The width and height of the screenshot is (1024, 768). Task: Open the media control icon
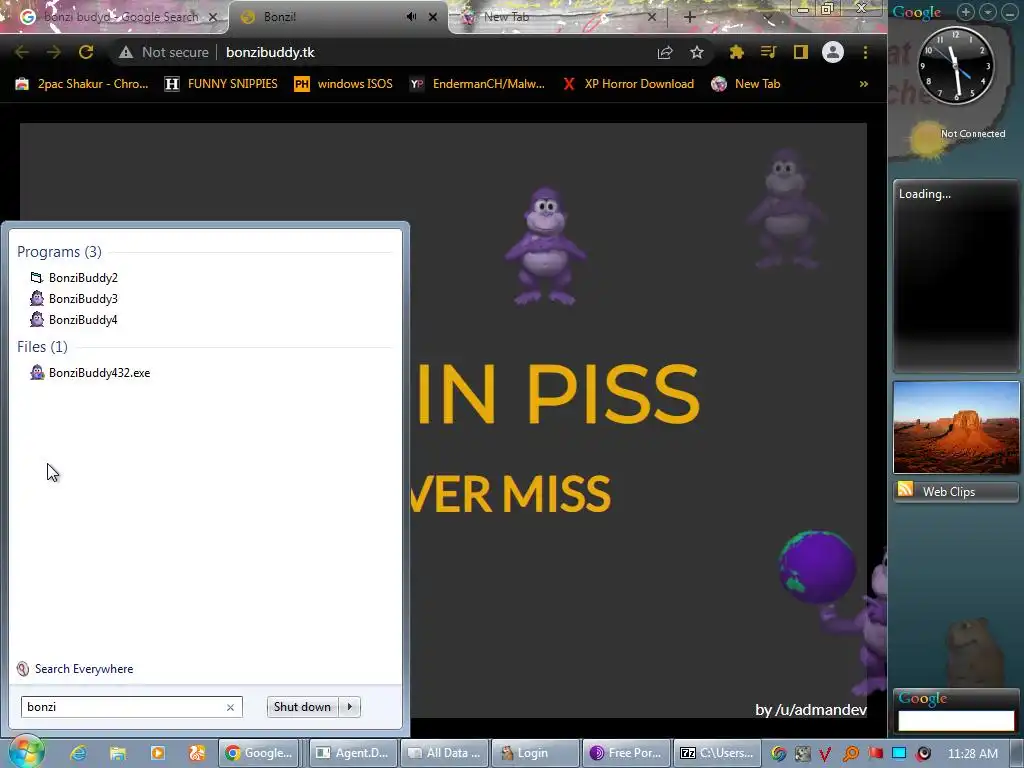tap(769, 52)
